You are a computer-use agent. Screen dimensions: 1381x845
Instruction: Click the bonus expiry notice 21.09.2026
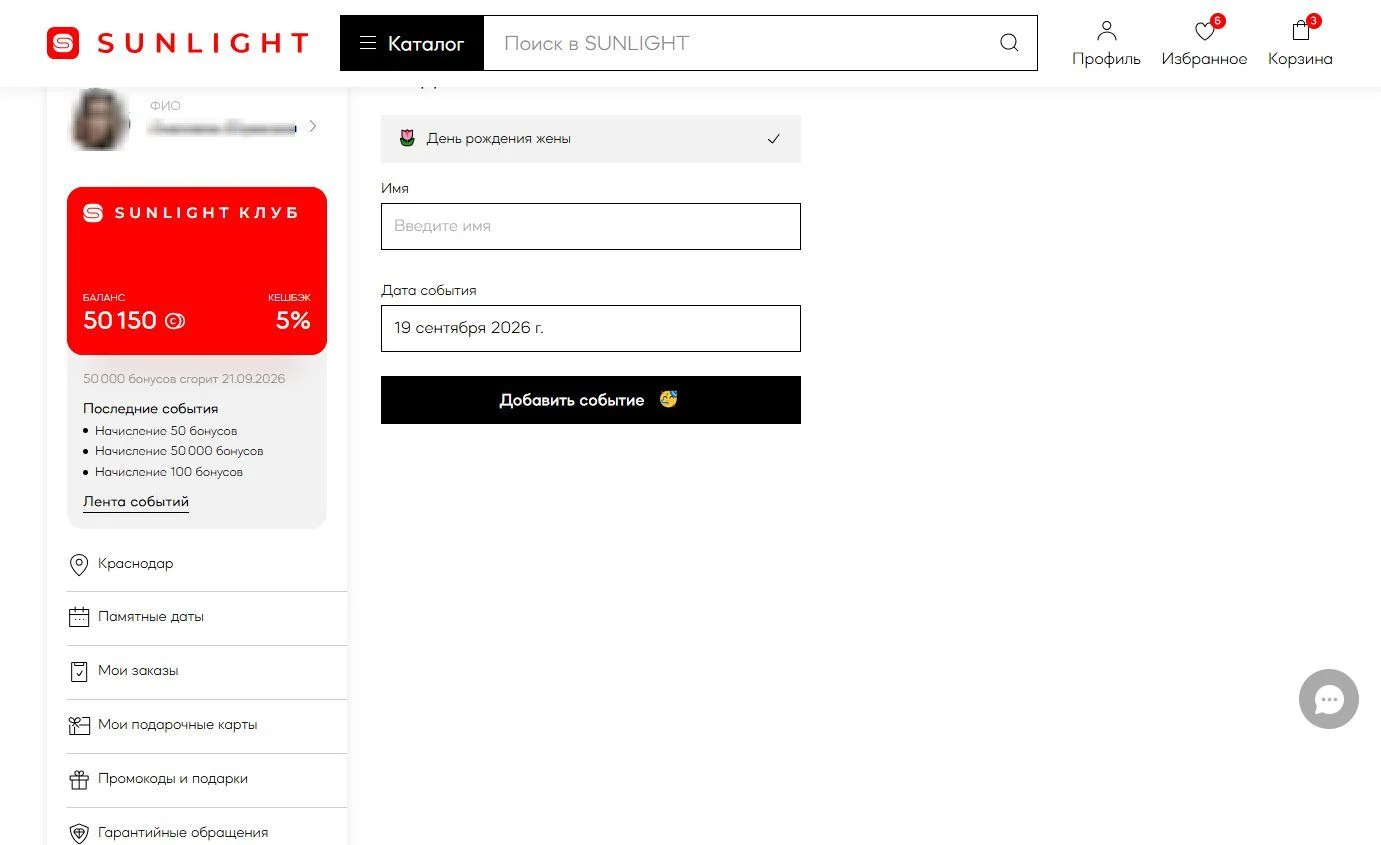(x=184, y=379)
